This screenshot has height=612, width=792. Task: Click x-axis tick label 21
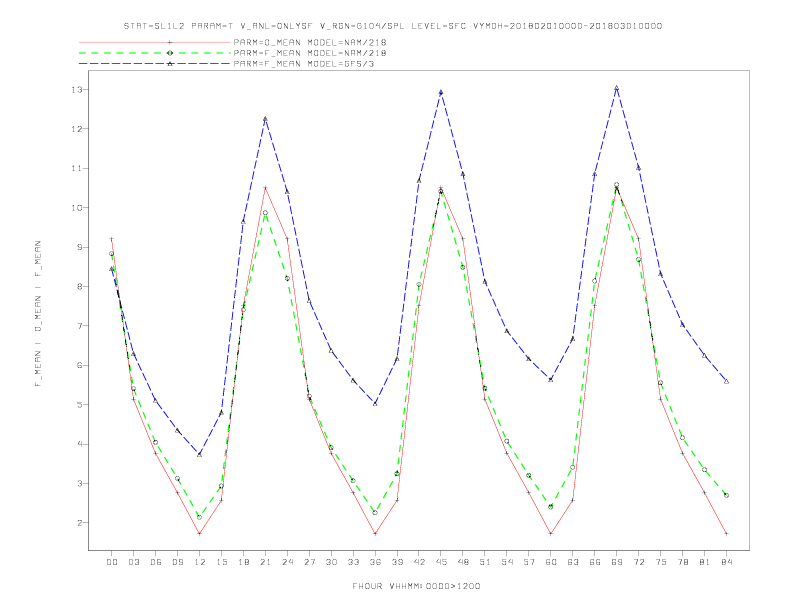click(x=265, y=562)
